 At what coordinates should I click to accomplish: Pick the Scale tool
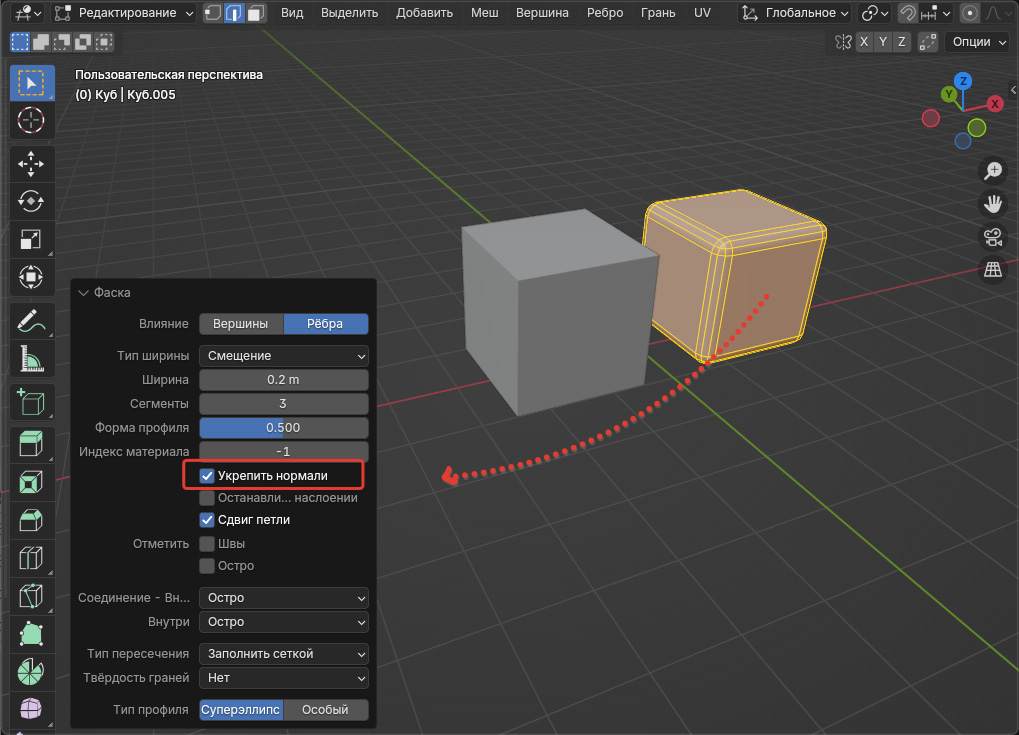tap(31, 239)
